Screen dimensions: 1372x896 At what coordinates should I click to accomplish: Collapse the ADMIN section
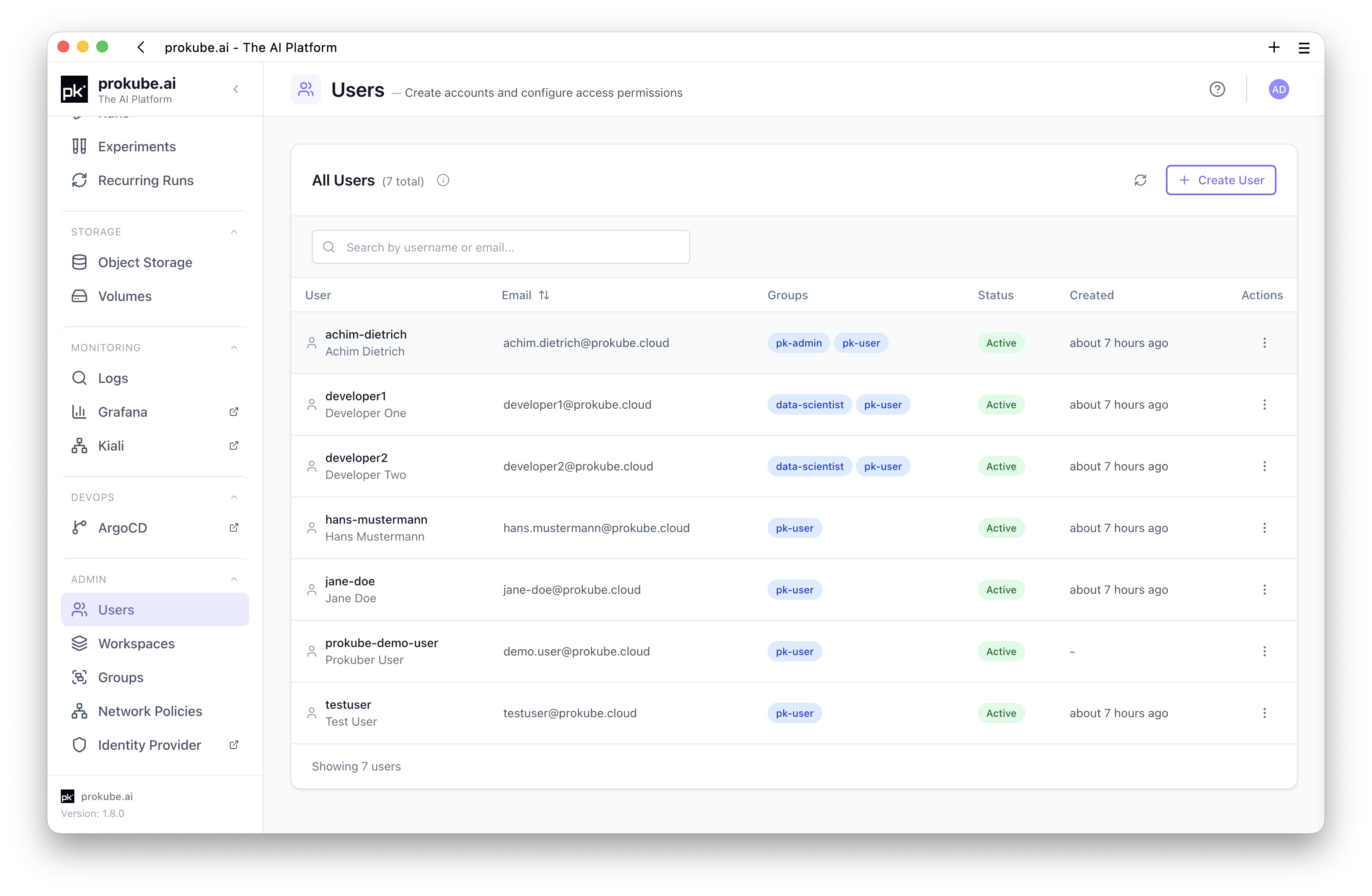point(234,579)
